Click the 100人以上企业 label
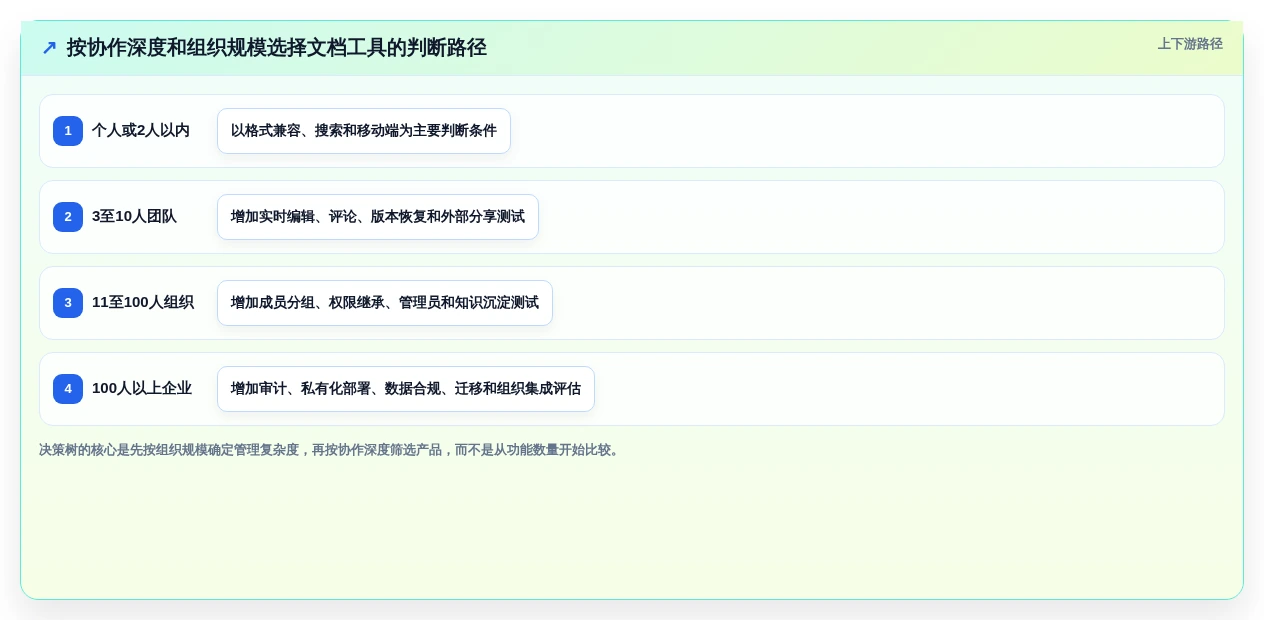This screenshot has height=620, width=1264. [x=142, y=389]
